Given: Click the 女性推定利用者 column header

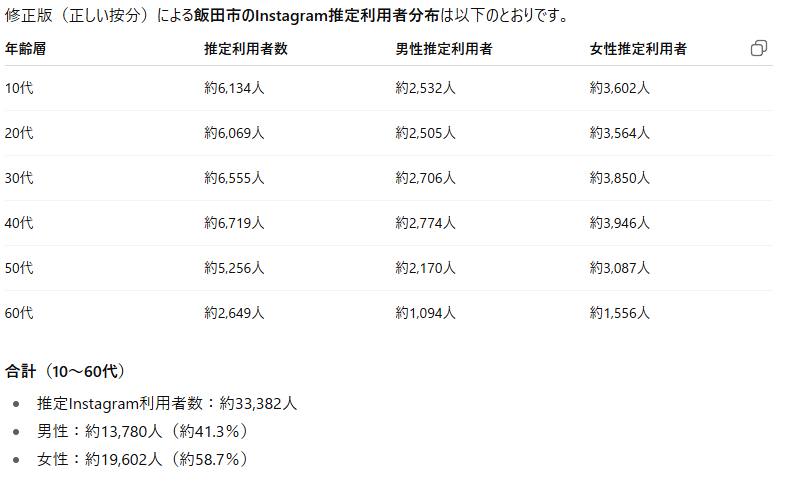Looking at the screenshot, I should tap(637, 49).
